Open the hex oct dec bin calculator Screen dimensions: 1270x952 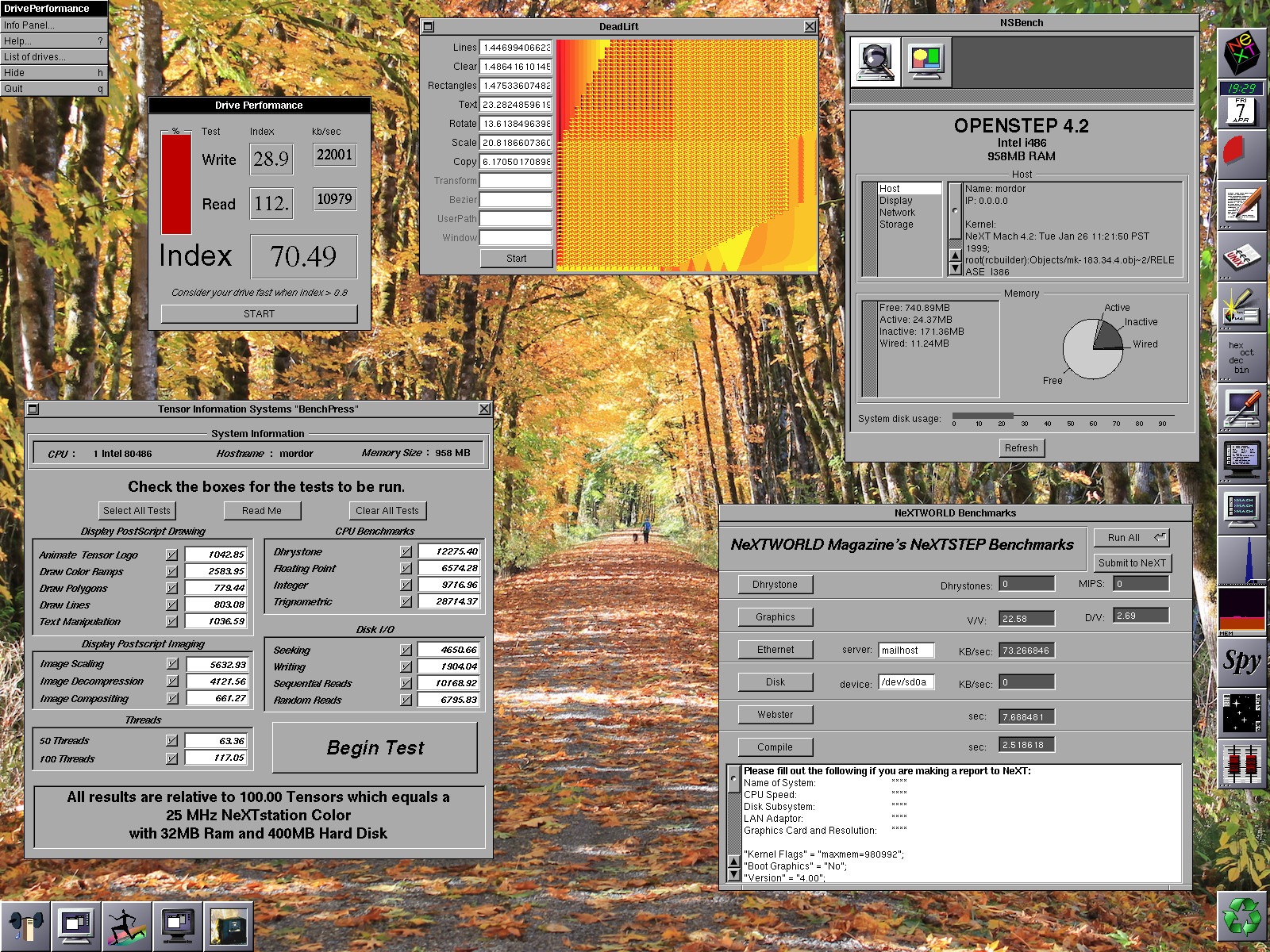pos(1242,358)
